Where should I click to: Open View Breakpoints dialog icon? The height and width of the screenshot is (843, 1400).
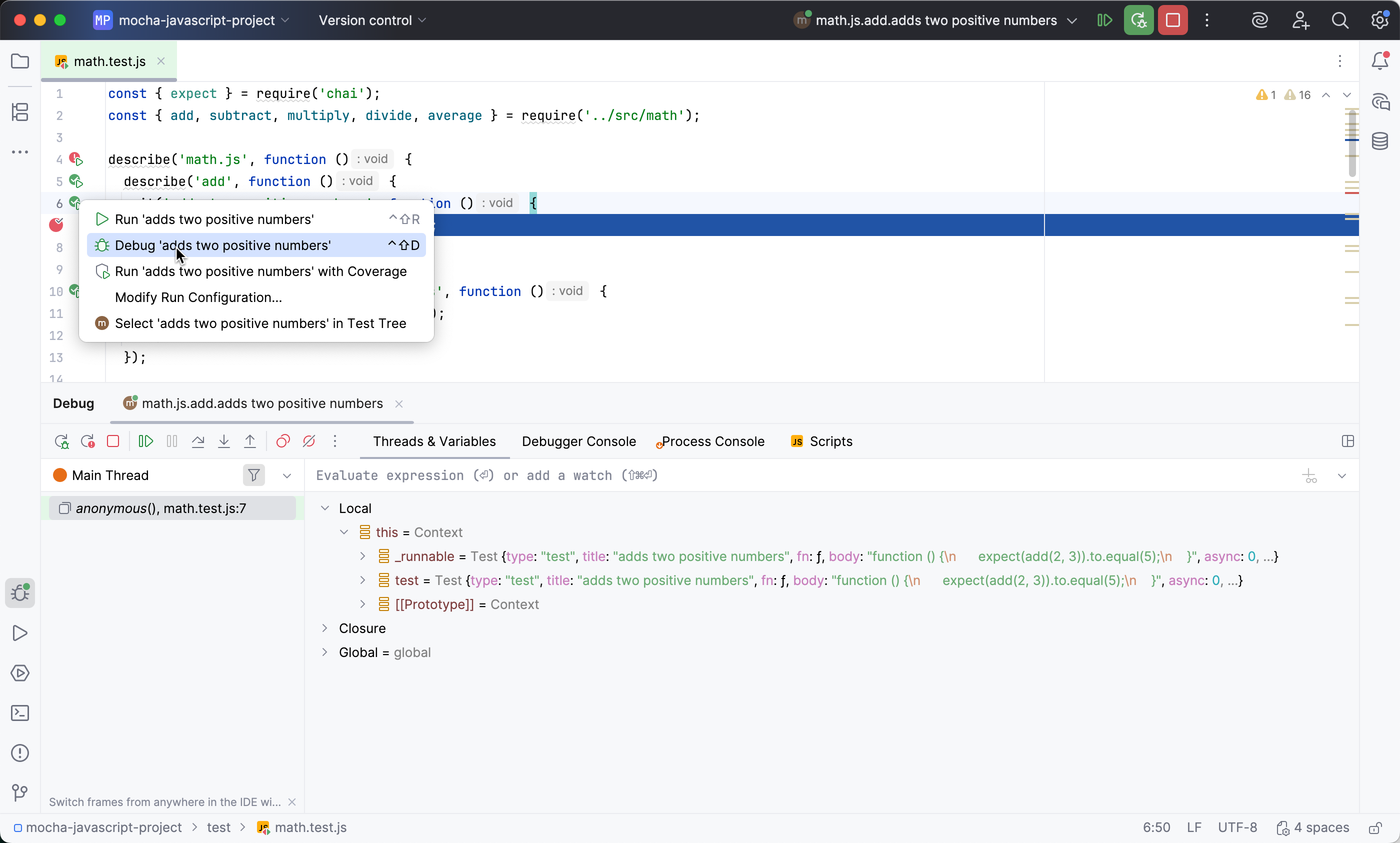[x=283, y=441]
